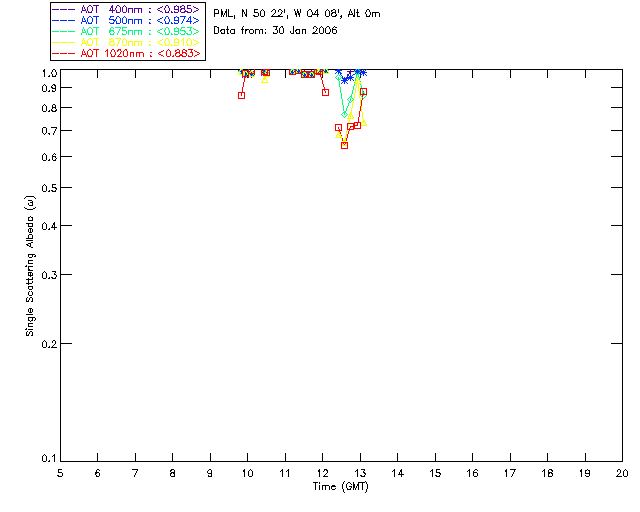The height and width of the screenshot is (512, 640).
Task: Click the y-axis tick label 0.4
Action: tap(49, 226)
